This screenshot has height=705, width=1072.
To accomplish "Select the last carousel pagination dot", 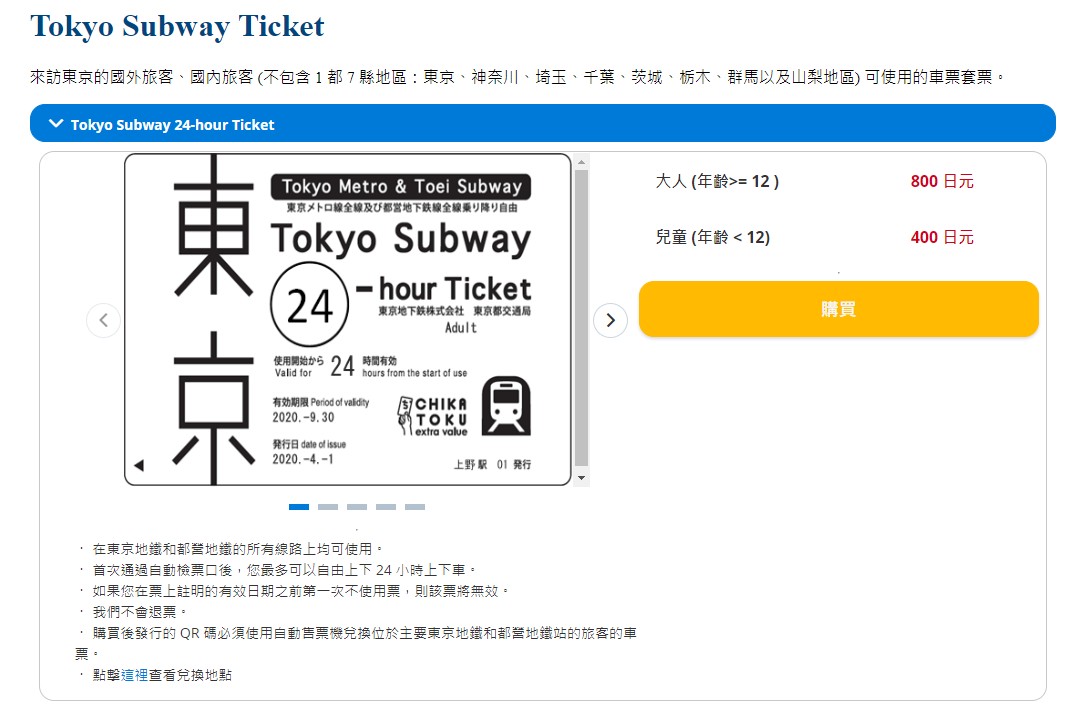I will 416,507.
